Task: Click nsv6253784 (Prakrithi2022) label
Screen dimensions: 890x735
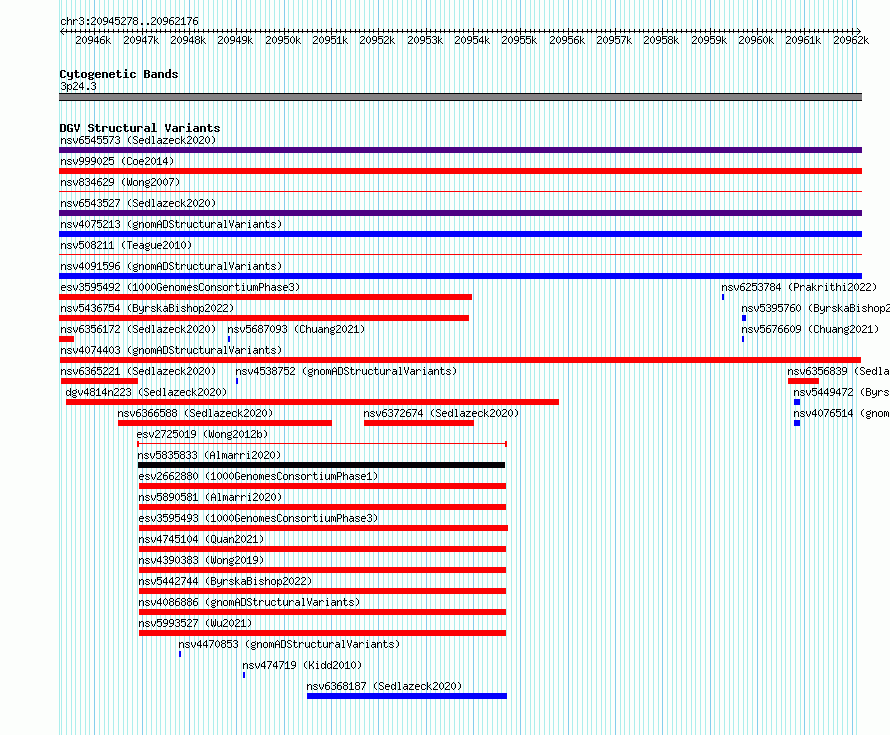Action: pos(799,287)
